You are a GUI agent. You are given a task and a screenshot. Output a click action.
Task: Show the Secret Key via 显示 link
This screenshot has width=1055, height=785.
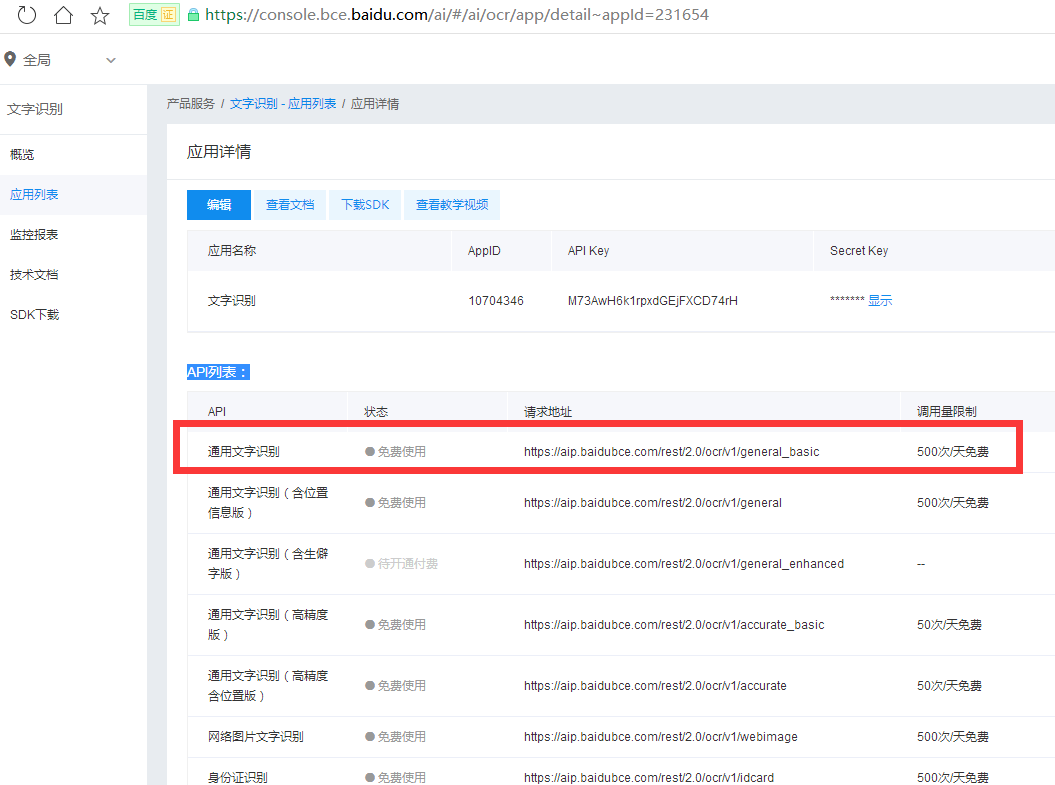pyautogui.click(x=880, y=301)
